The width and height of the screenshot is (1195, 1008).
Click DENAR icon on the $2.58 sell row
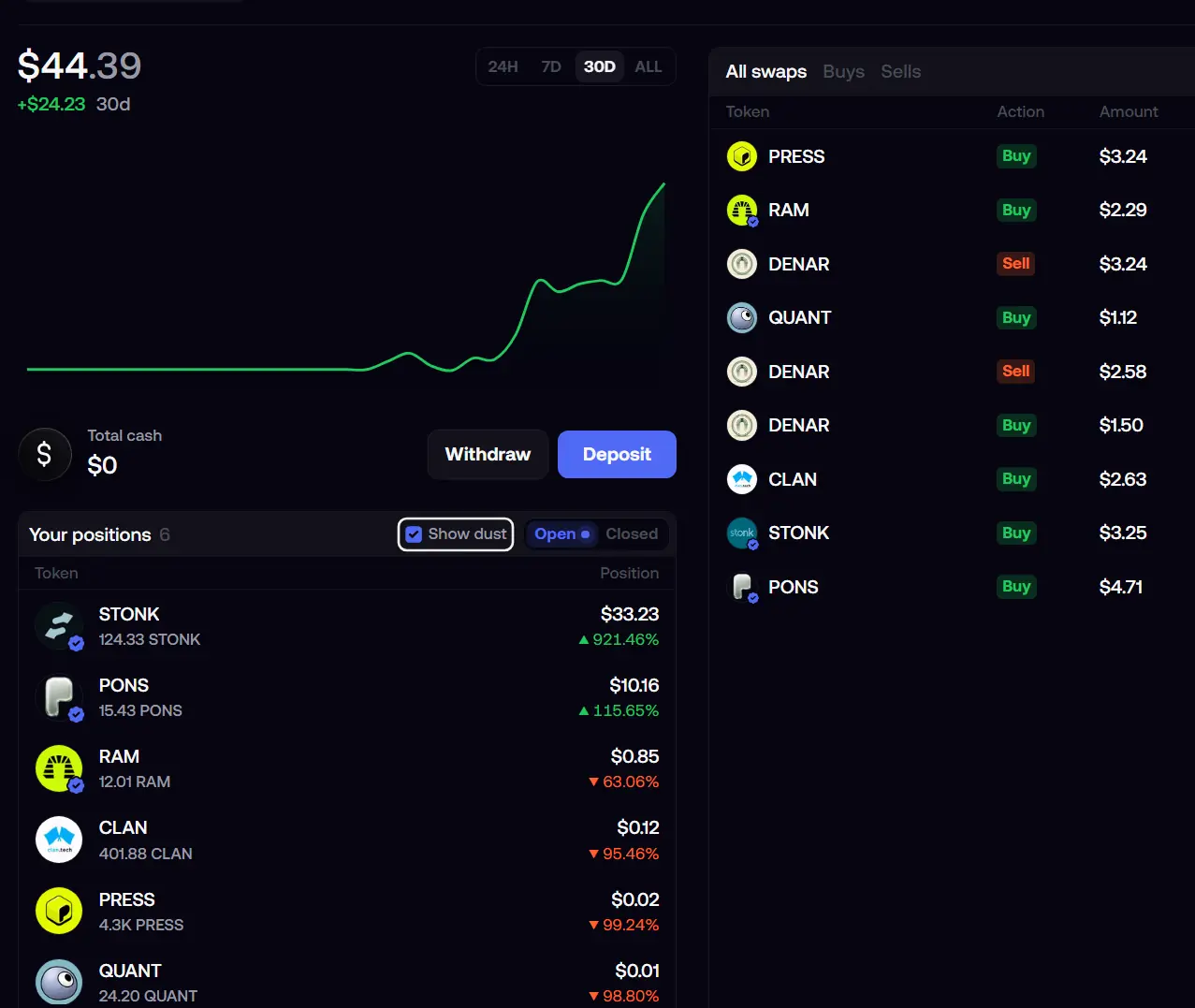(742, 372)
